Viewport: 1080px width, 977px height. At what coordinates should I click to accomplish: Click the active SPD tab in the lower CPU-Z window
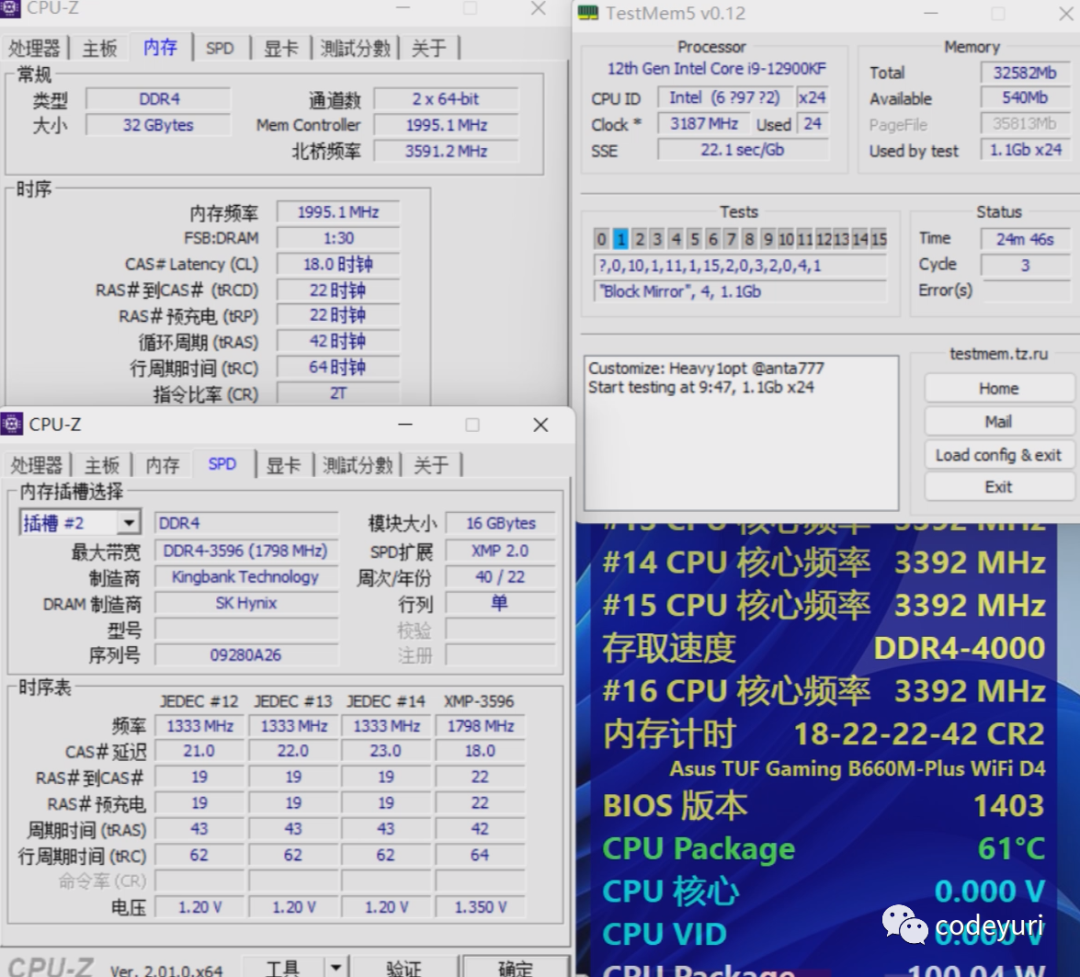(222, 464)
